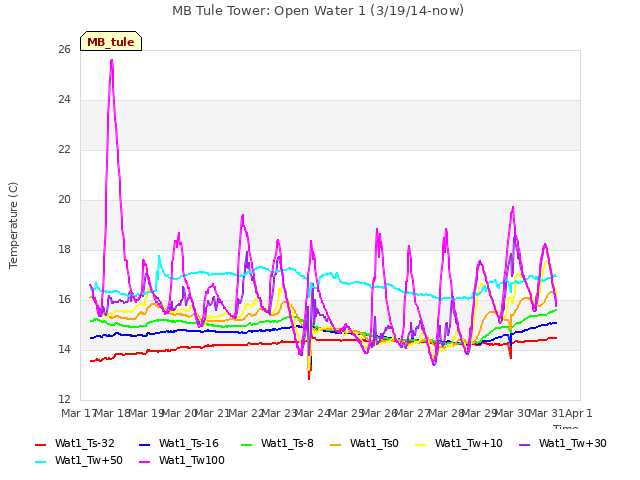The image size is (640, 480).
Task: Toggle the Wat1_Ts-8 legend entry
Action: click(x=277, y=443)
